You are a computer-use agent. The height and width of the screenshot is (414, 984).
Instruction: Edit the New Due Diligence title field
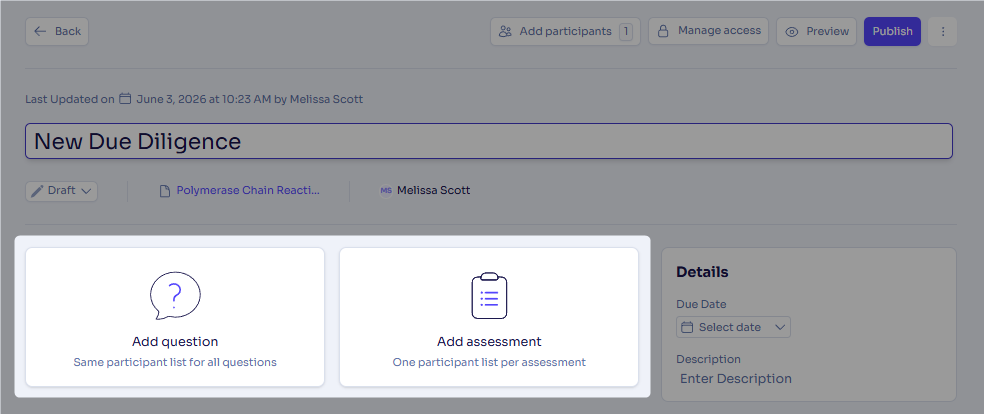click(489, 141)
